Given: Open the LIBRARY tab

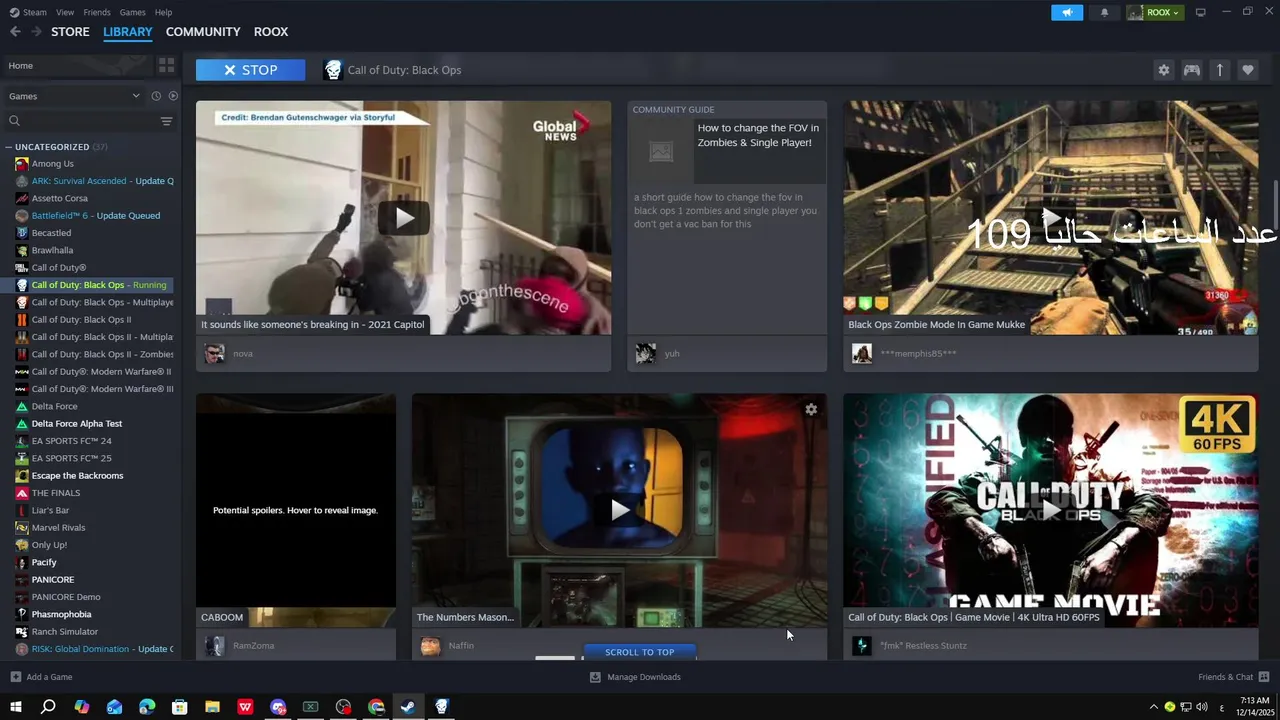Looking at the screenshot, I should tap(128, 32).
